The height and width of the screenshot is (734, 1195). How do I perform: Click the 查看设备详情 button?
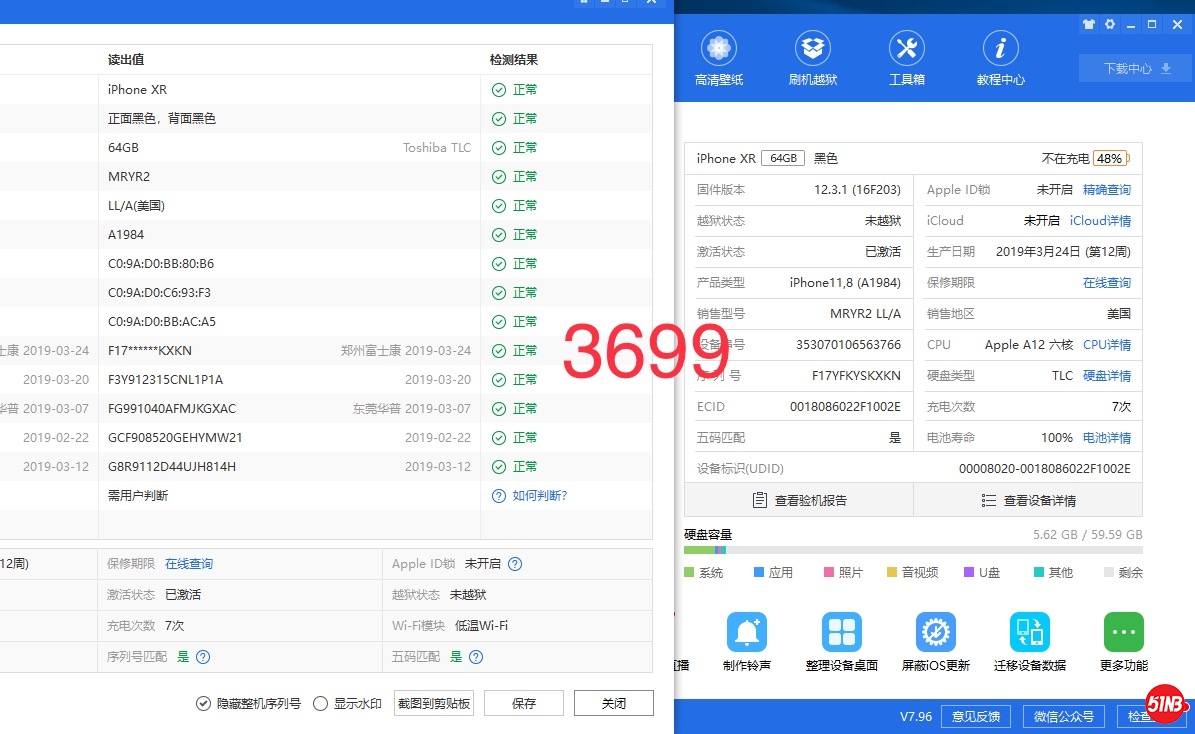[x=1028, y=500]
